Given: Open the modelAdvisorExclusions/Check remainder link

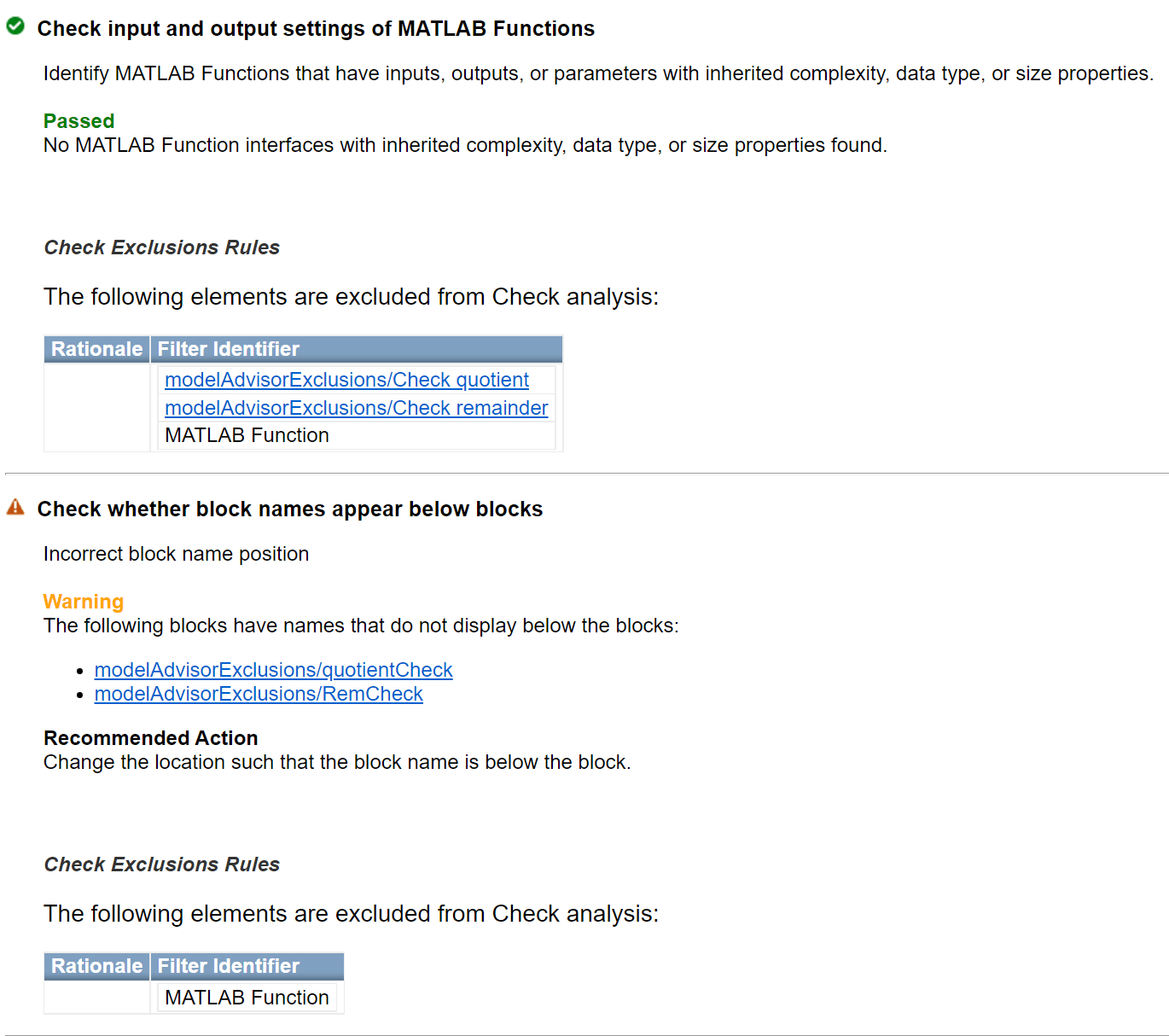Looking at the screenshot, I should tap(356, 408).
